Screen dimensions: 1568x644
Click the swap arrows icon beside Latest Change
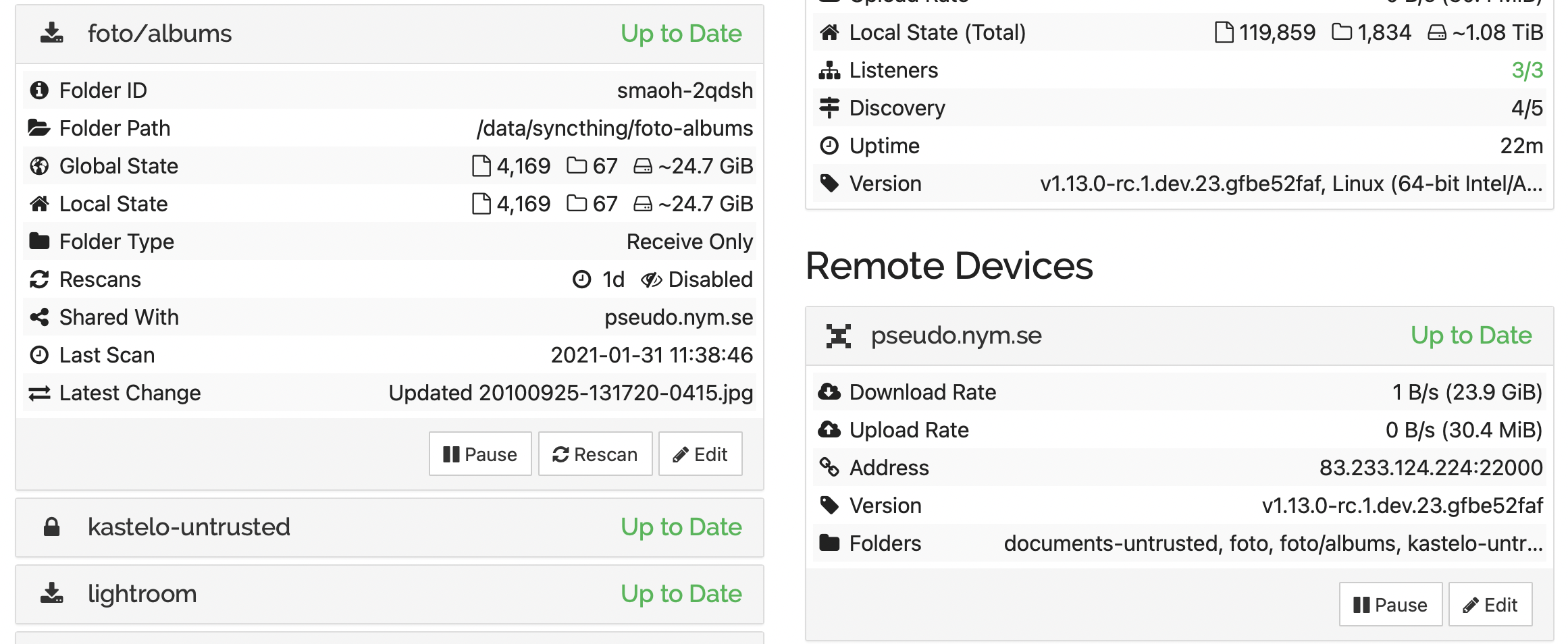[39, 392]
